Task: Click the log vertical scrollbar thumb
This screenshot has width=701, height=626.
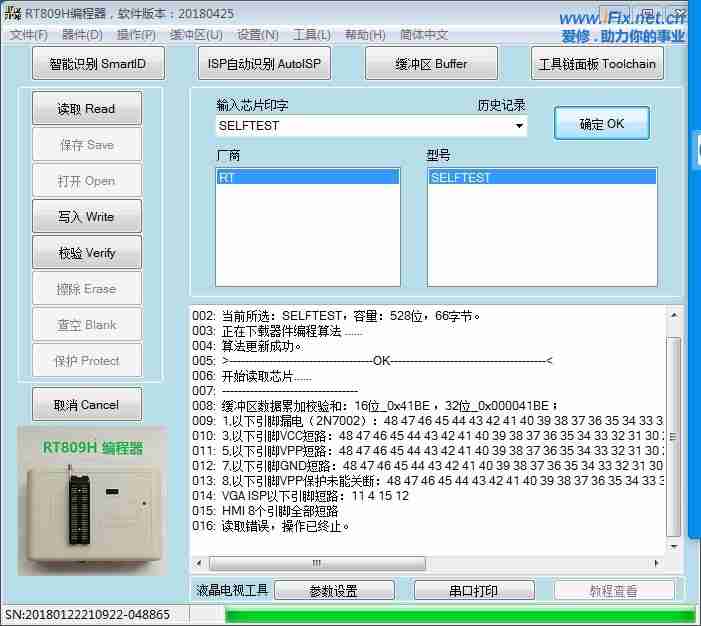Action: (674, 437)
